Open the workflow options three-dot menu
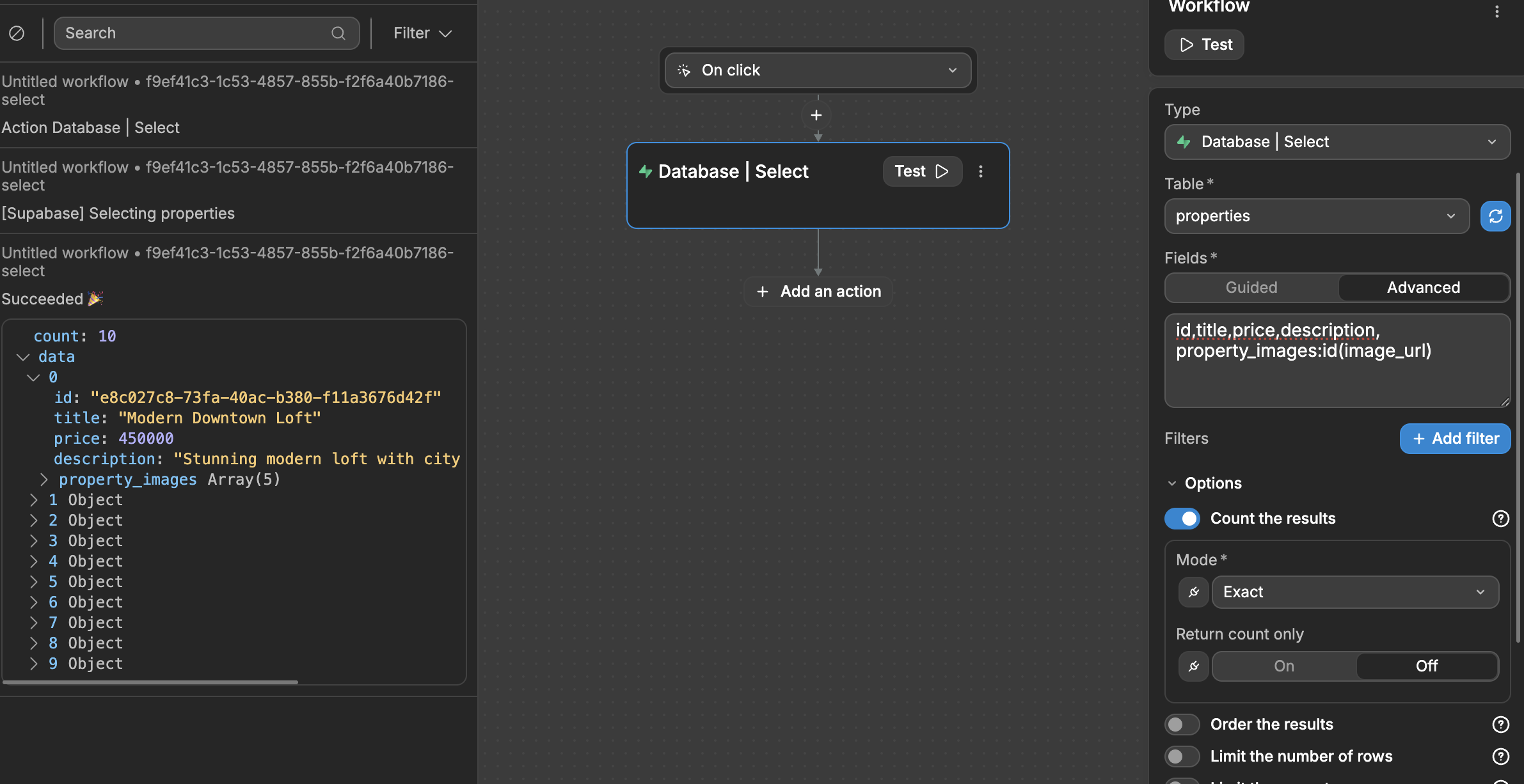This screenshot has width=1524, height=784. coord(1496,11)
